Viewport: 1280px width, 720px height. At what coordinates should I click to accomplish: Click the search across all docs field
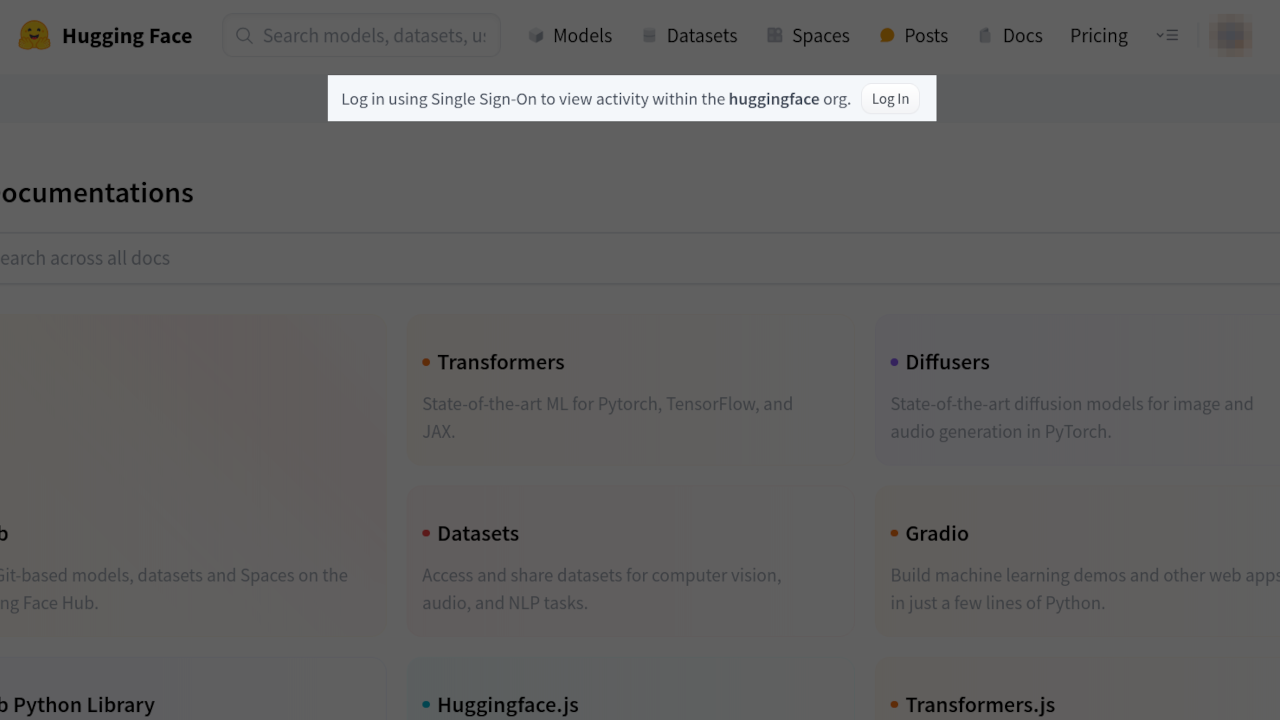(400, 258)
